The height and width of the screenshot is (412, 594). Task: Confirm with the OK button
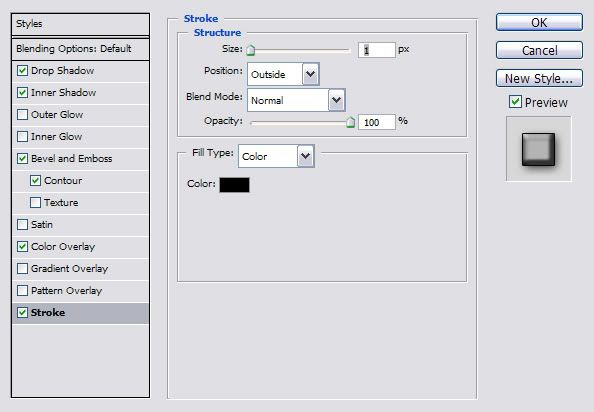(x=539, y=22)
